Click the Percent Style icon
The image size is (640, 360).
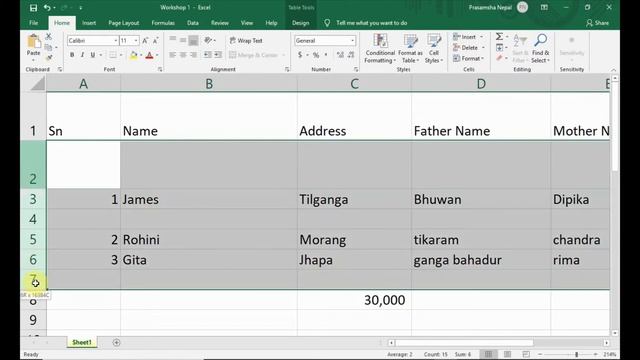(x=316, y=55)
